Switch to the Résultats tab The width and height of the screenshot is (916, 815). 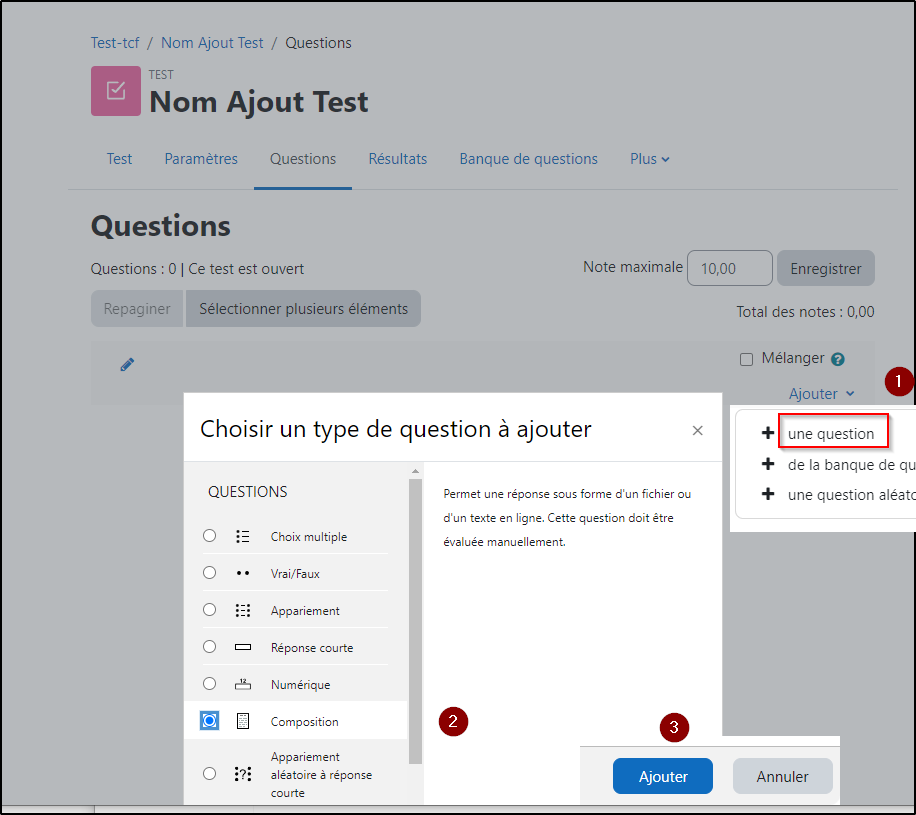click(x=397, y=159)
